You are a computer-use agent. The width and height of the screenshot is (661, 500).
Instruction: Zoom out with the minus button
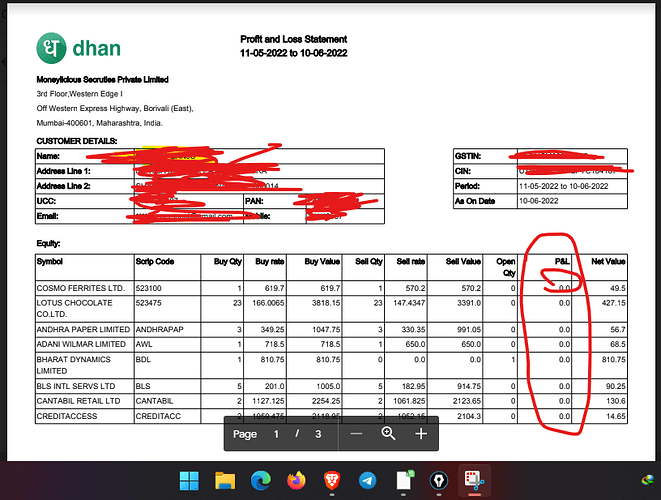coord(356,434)
